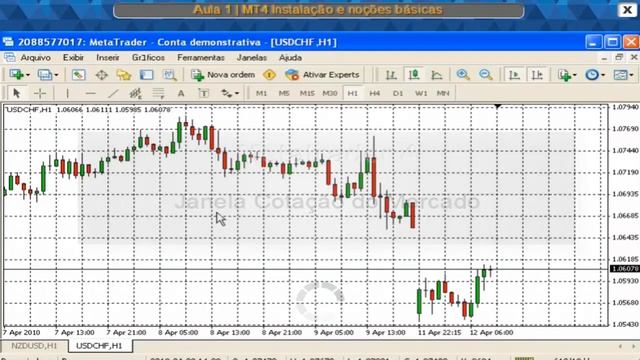This screenshot has height=360, width=640.
Task: Toggle chart auto scroll icon
Action: [514, 75]
